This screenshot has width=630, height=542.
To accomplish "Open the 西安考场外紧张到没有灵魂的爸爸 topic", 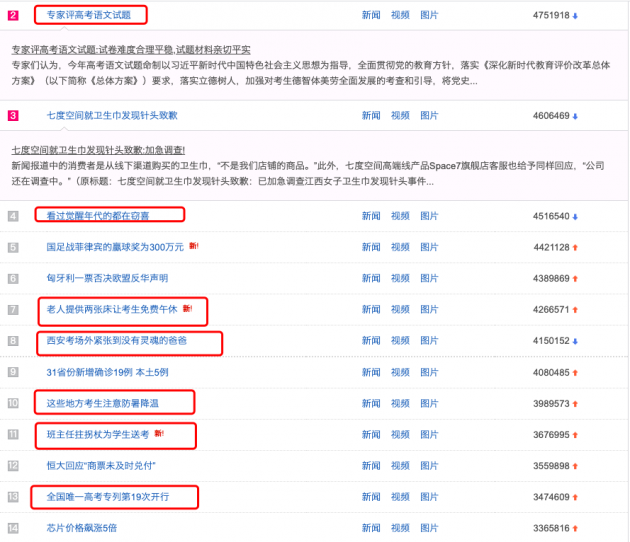I will coord(117,341).
